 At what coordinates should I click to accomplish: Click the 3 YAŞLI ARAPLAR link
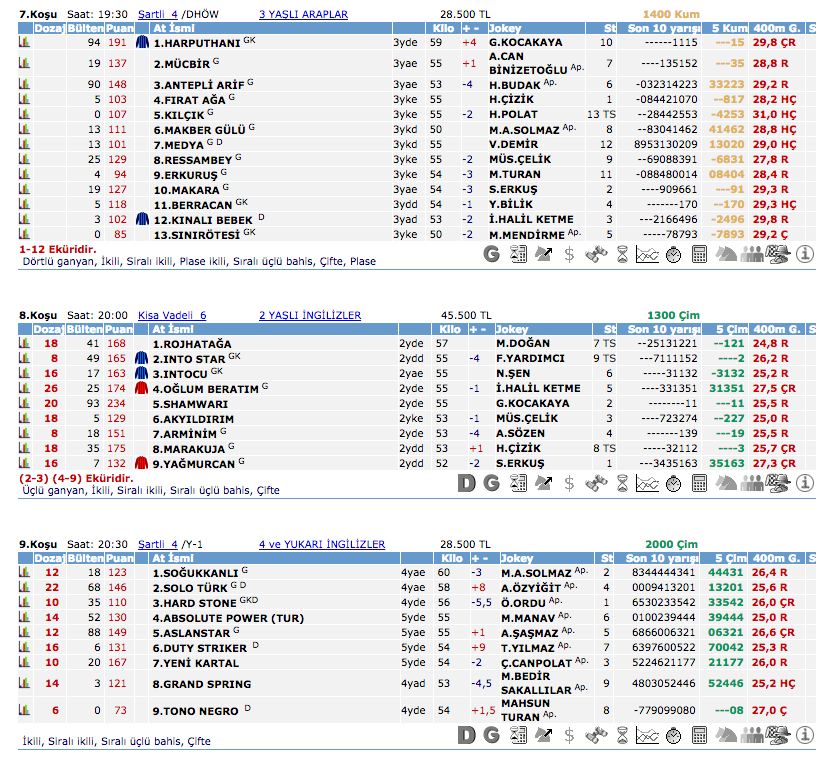pyautogui.click(x=303, y=14)
